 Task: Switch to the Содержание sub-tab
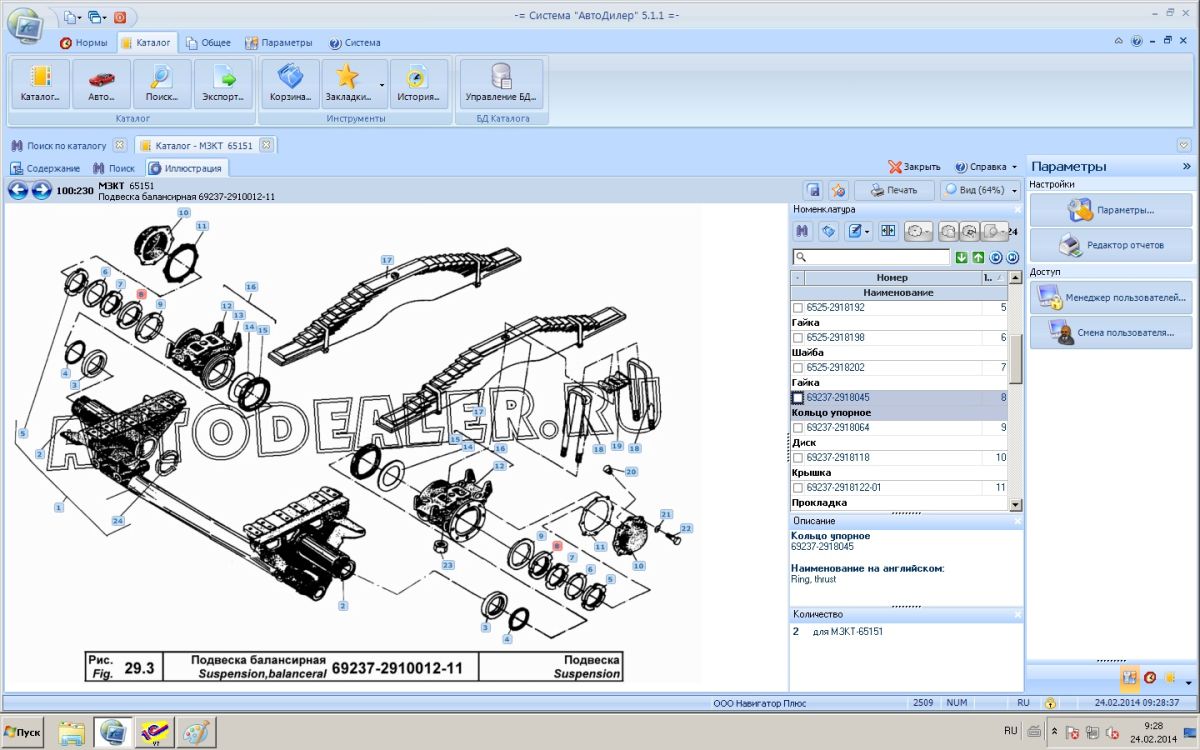(46, 168)
